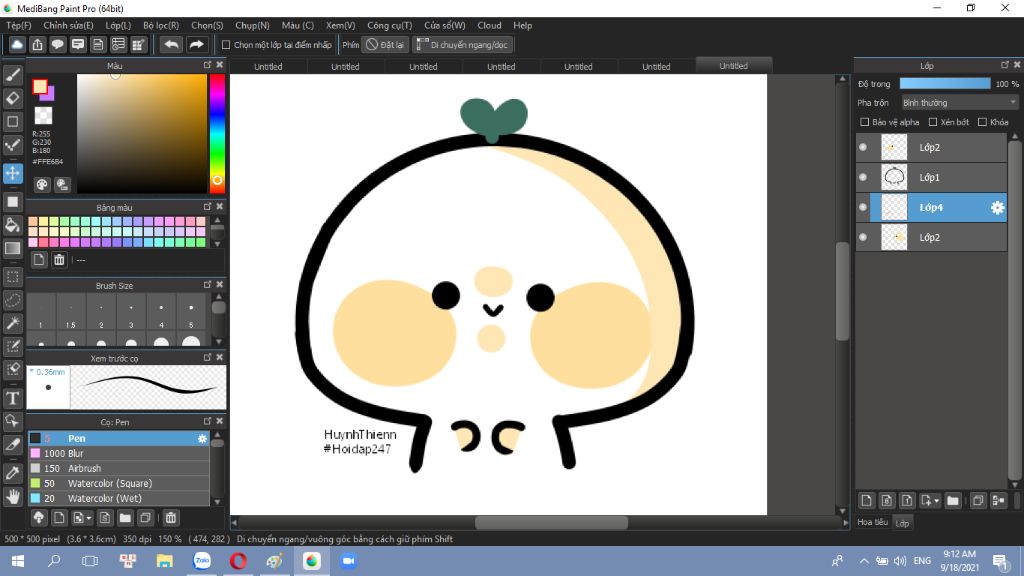Select the Brush tool in left toolbar
This screenshot has width=1024, height=576.
pyautogui.click(x=12, y=75)
